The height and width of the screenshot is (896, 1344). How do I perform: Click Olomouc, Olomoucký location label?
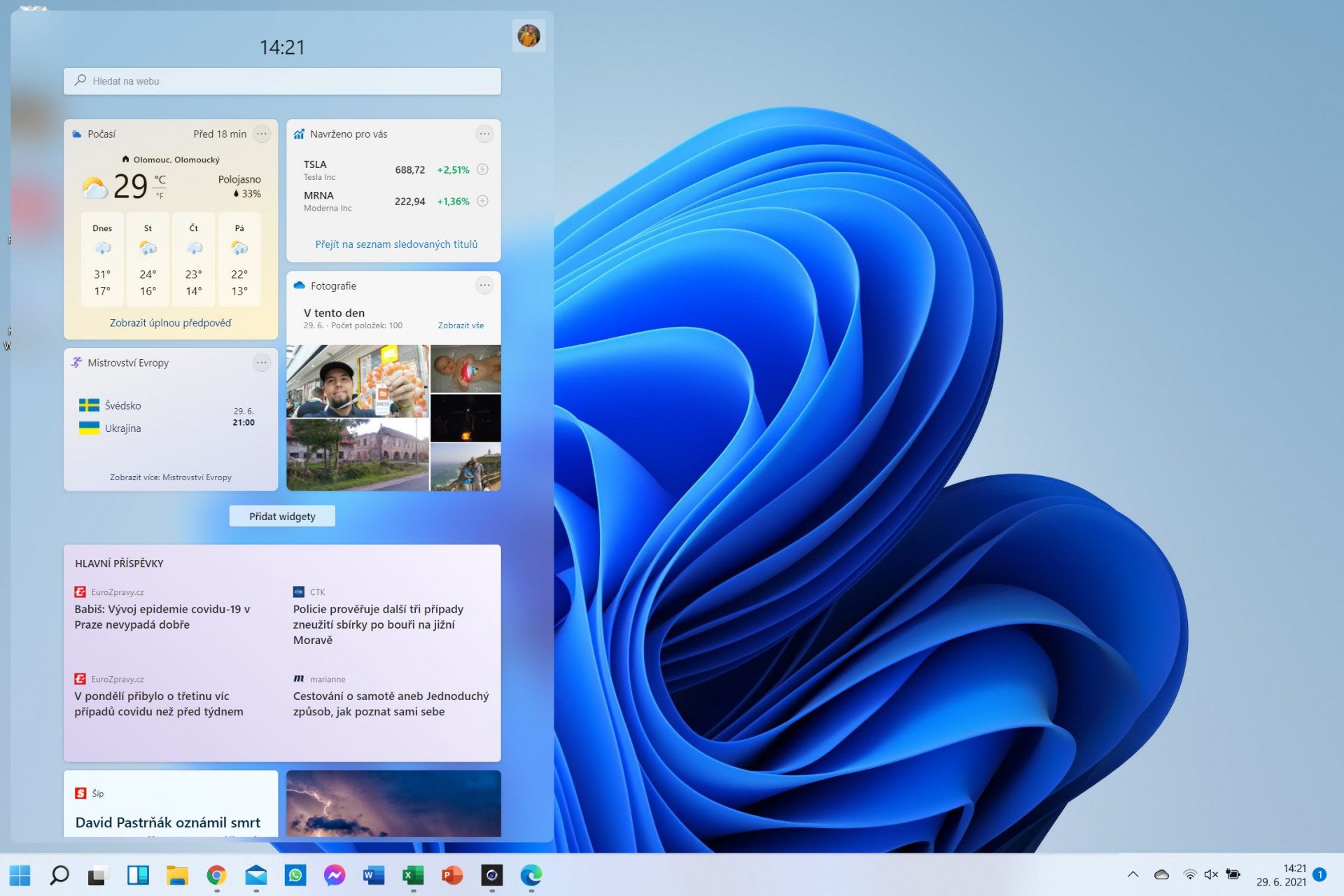(x=176, y=160)
